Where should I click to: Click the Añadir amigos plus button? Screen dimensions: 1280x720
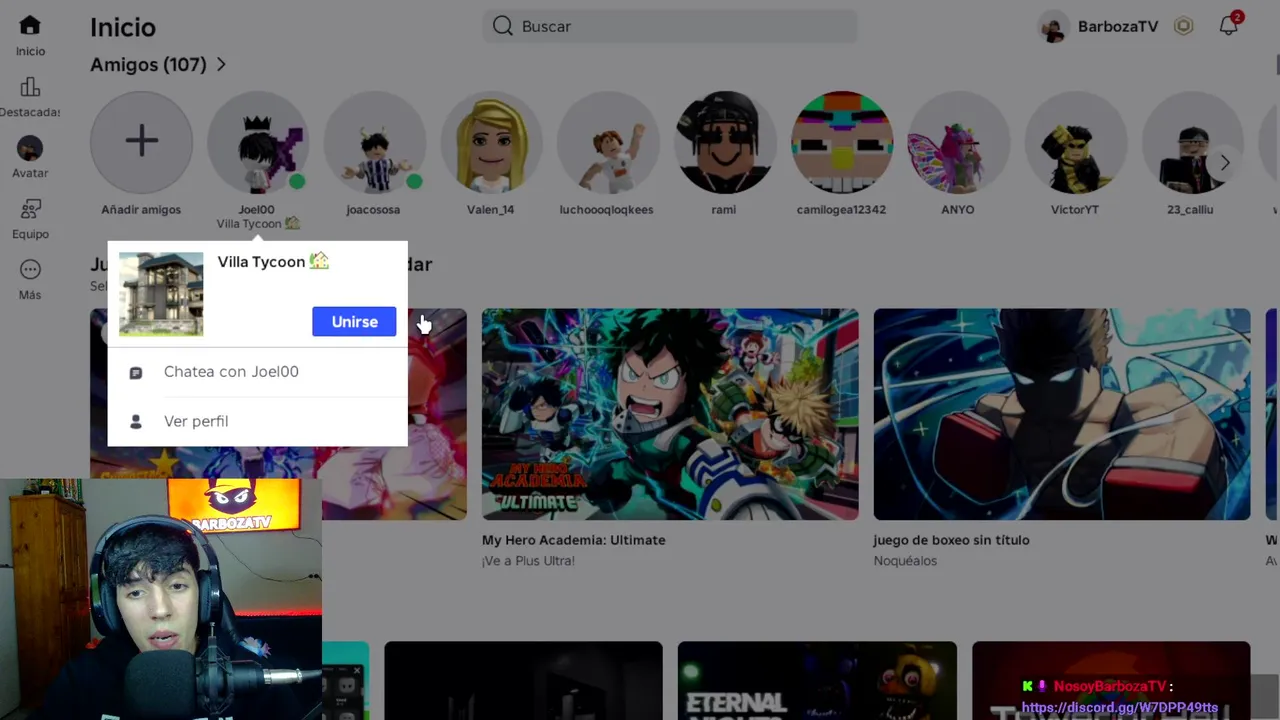141,142
